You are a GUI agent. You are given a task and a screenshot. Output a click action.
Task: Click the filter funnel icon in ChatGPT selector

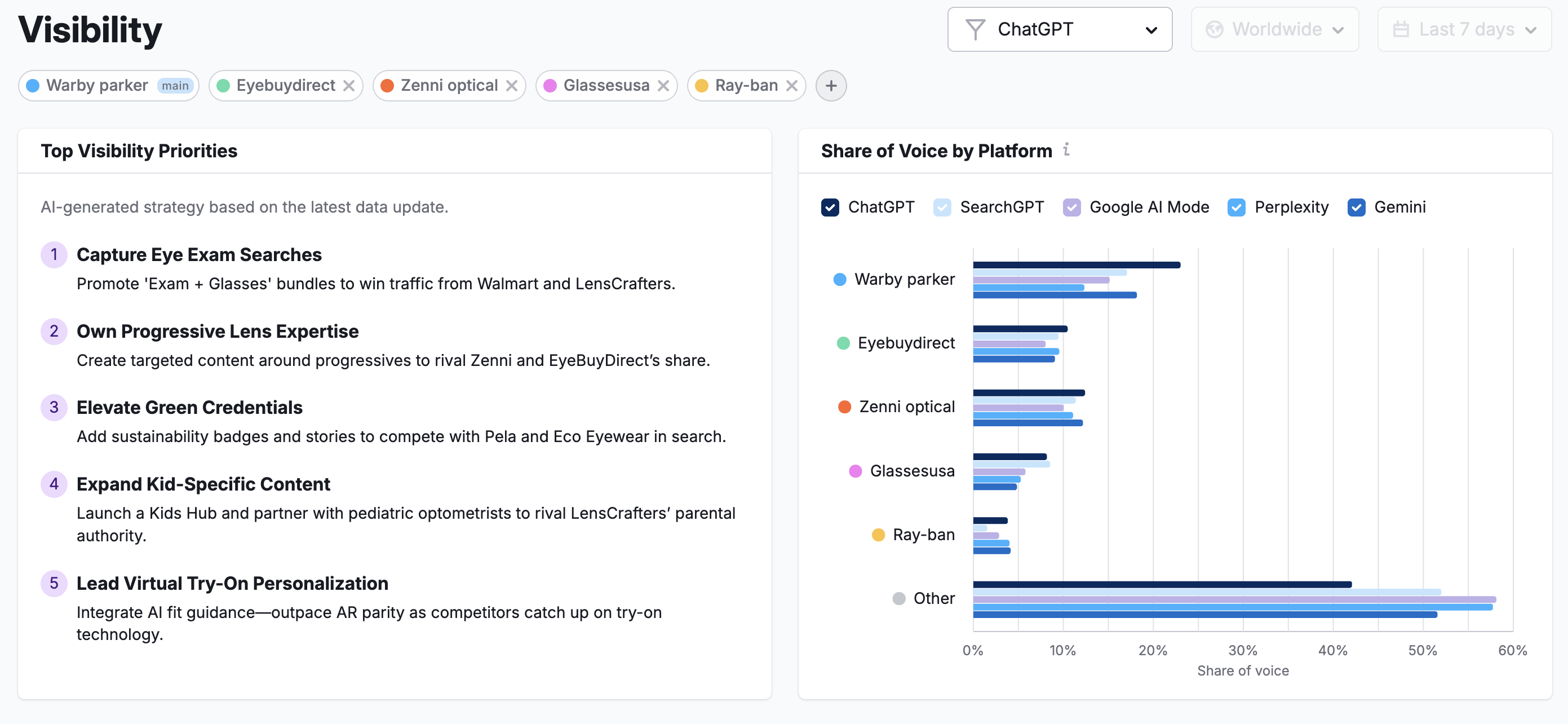point(975,29)
